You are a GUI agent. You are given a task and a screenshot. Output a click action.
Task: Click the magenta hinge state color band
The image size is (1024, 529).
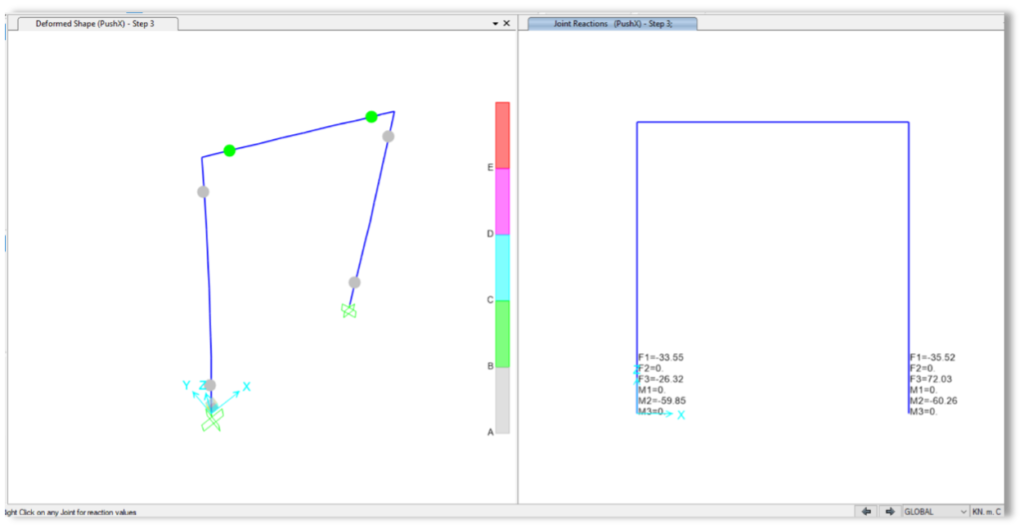pos(502,200)
